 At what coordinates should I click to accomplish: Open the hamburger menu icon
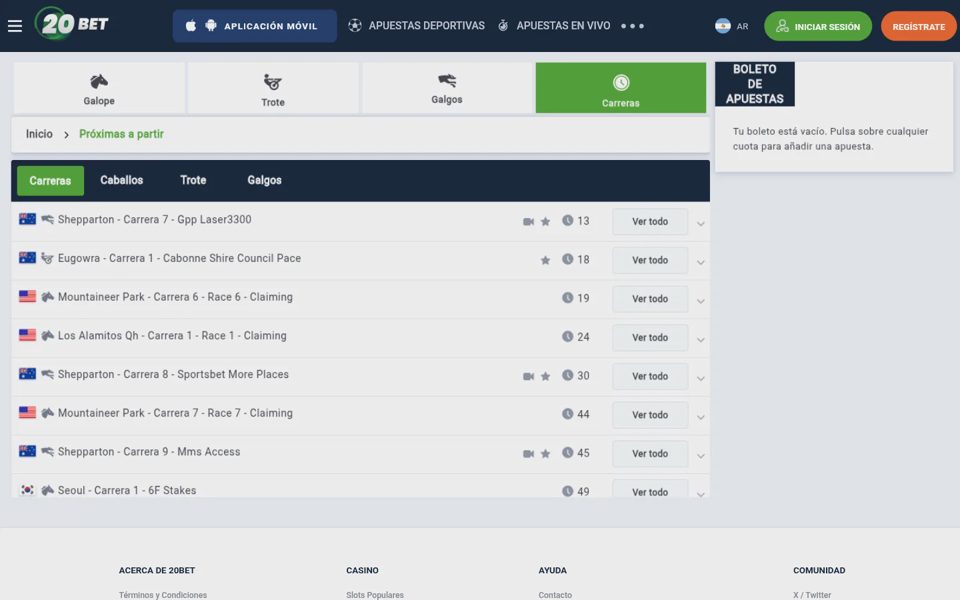click(15, 26)
